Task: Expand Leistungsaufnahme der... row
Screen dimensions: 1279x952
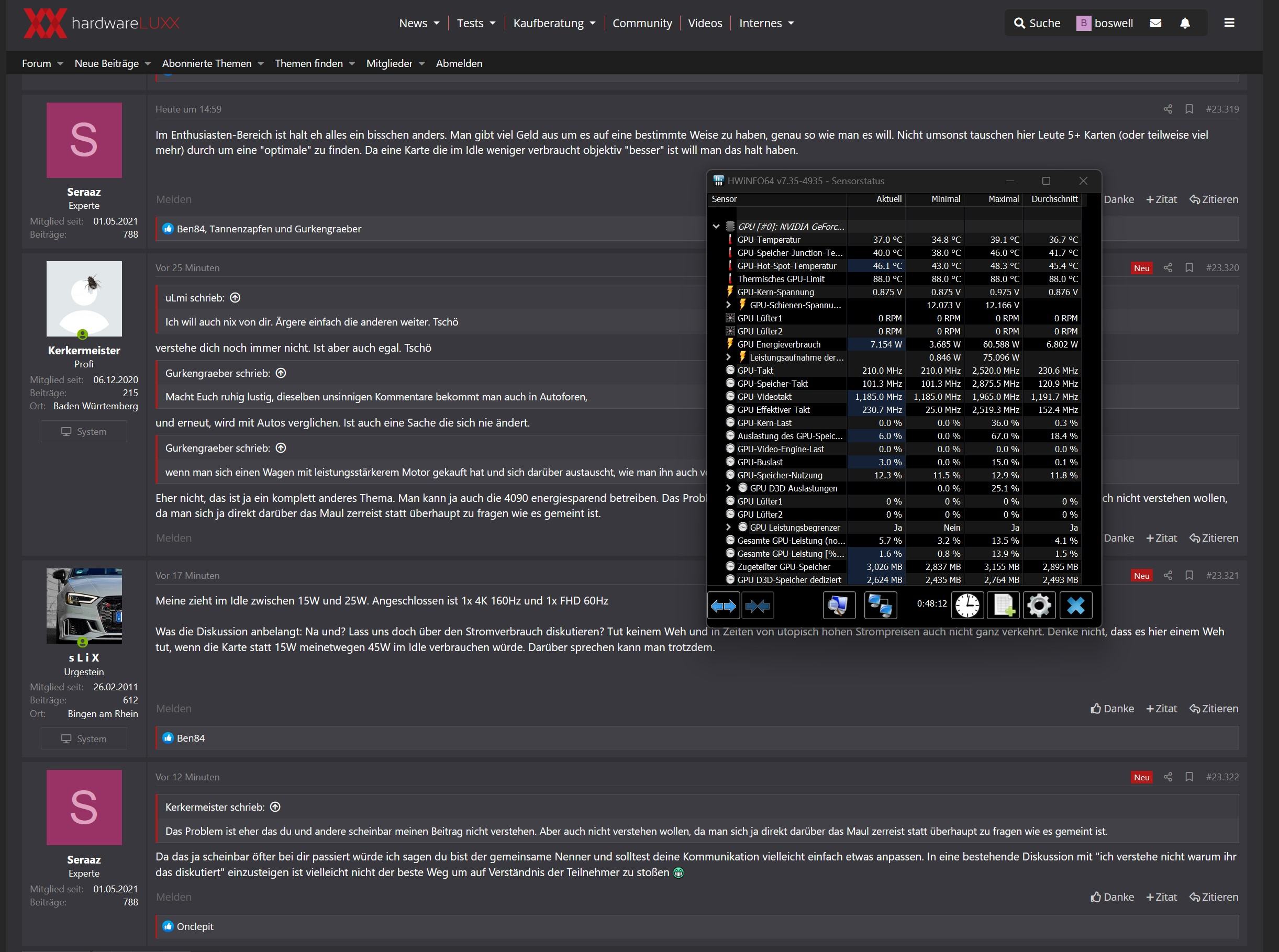Action: pos(728,357)
